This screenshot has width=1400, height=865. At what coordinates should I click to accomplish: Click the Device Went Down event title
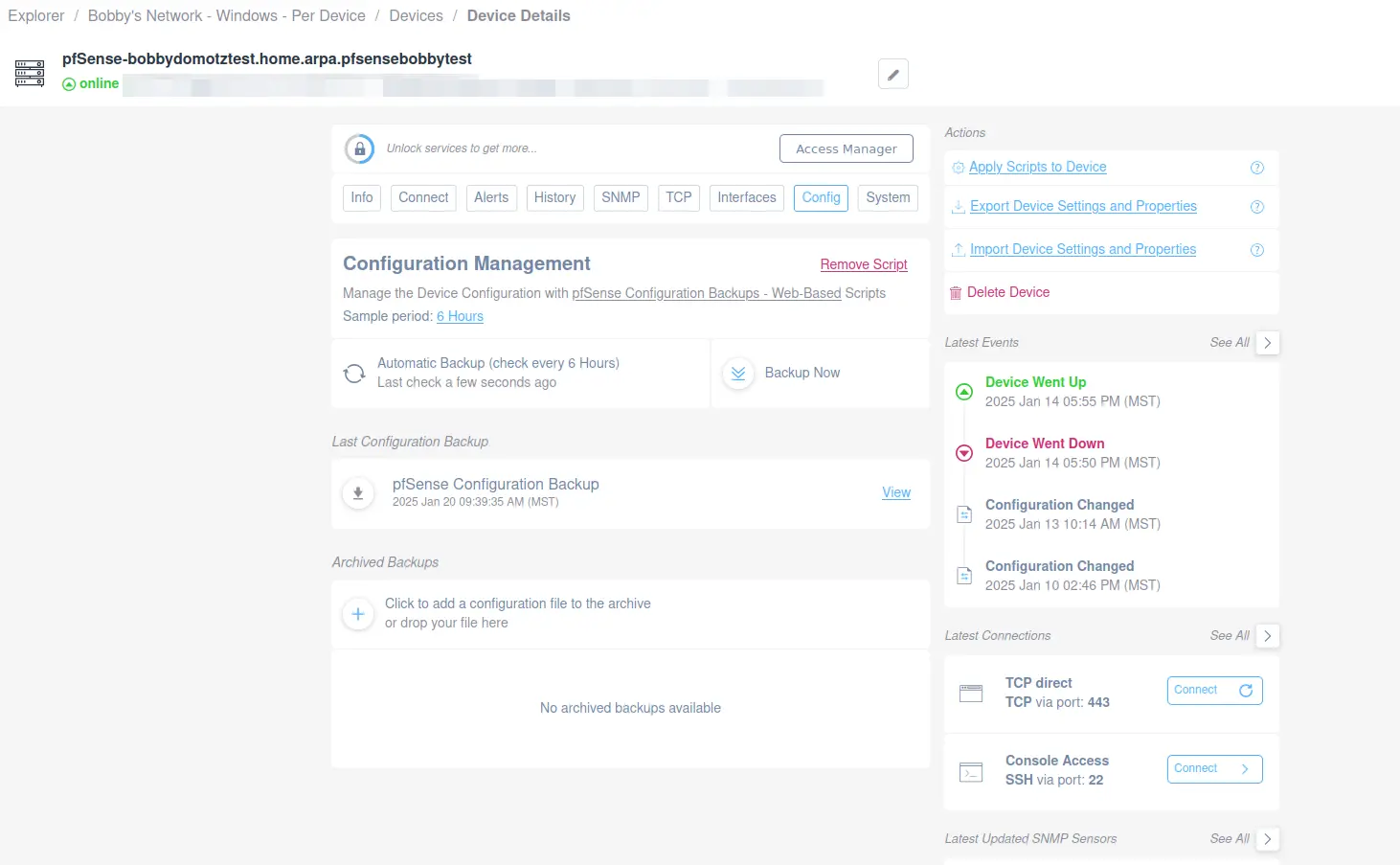[x=1045, y=444]
